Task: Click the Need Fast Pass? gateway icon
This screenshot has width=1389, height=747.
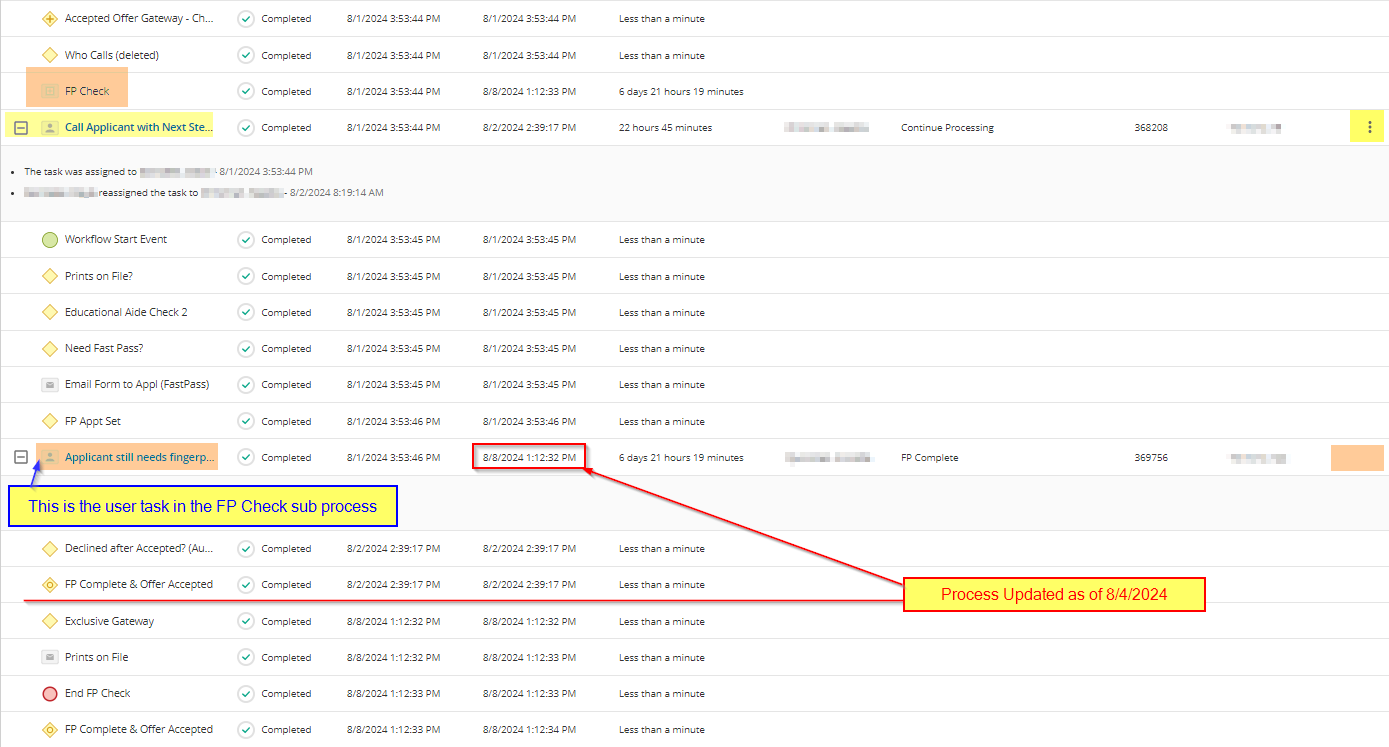Action: [x=50, y=349]
